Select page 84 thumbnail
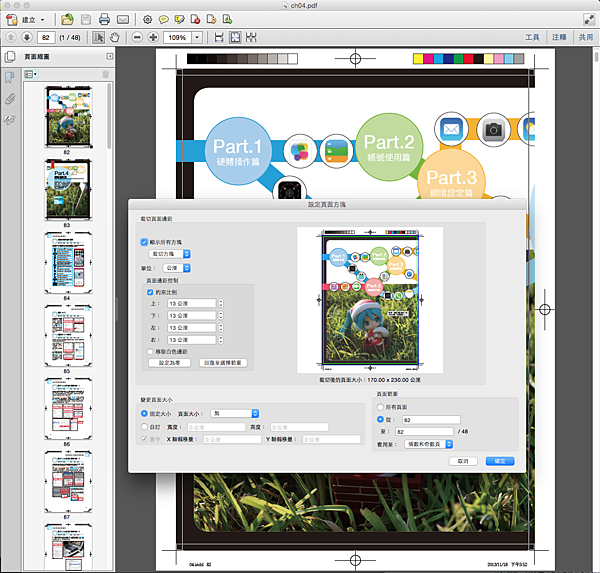This screenshot has height=573, width=600. [x=69, y=260]
